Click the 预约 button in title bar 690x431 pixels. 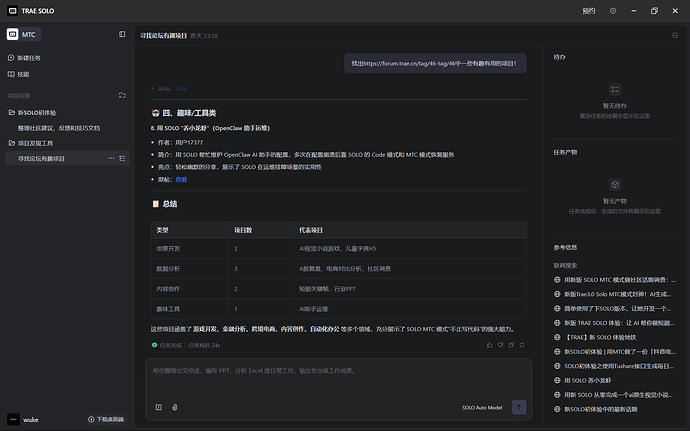588,11
